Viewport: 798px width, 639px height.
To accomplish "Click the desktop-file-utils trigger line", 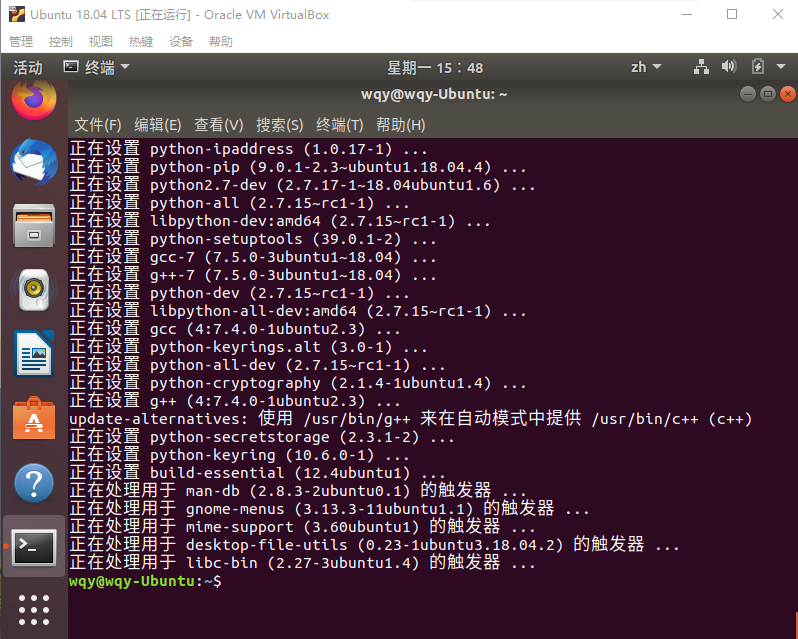I will pyautogui.click(x=374, y=545).
